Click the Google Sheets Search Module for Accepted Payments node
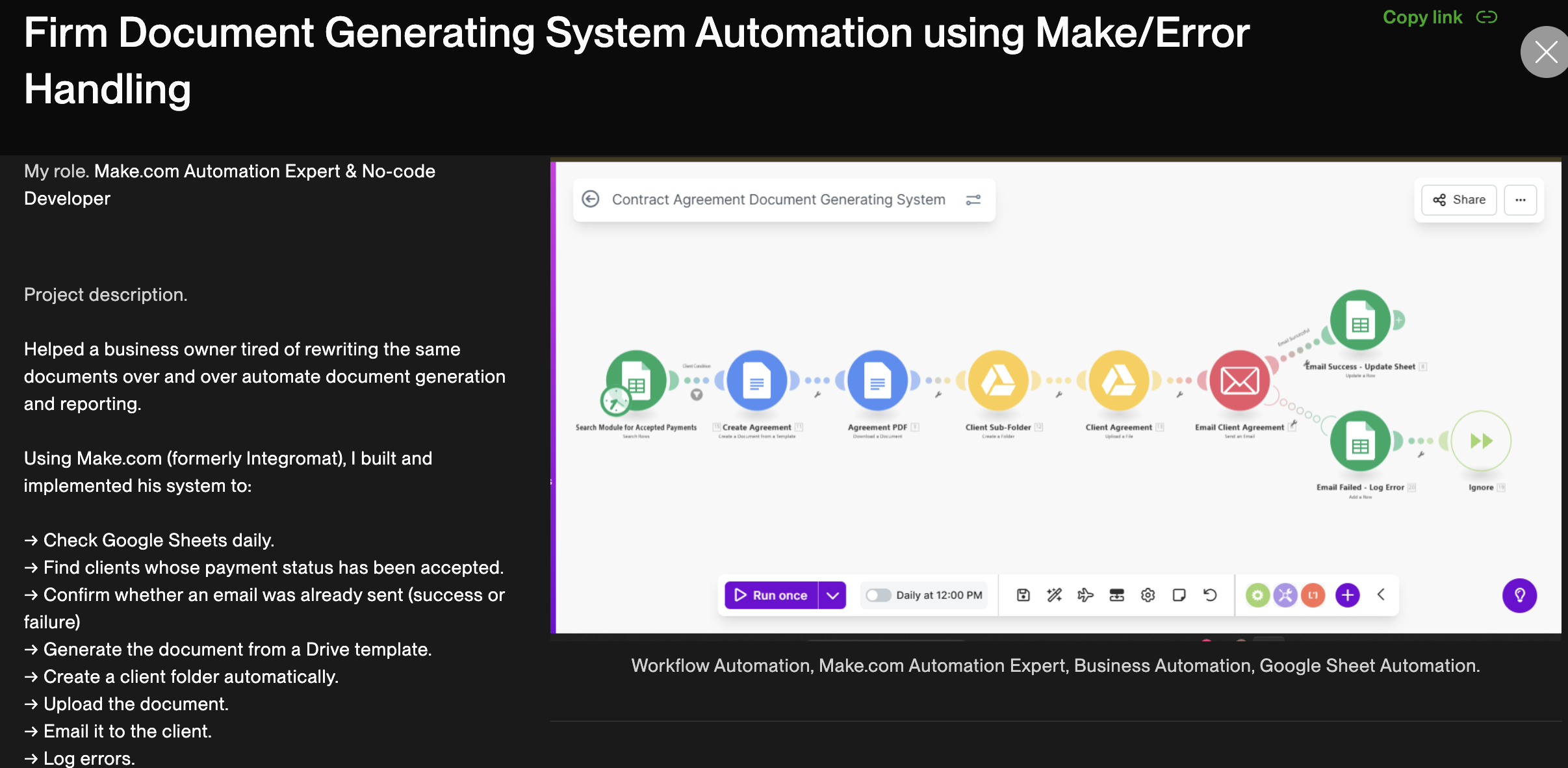 click(637, 380)
